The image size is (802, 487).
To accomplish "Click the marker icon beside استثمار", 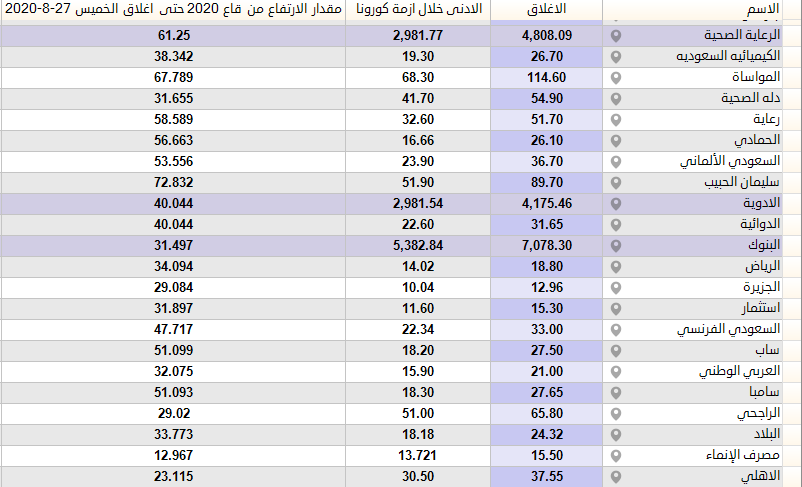I will pyautogui.click(x=616, y=308).
